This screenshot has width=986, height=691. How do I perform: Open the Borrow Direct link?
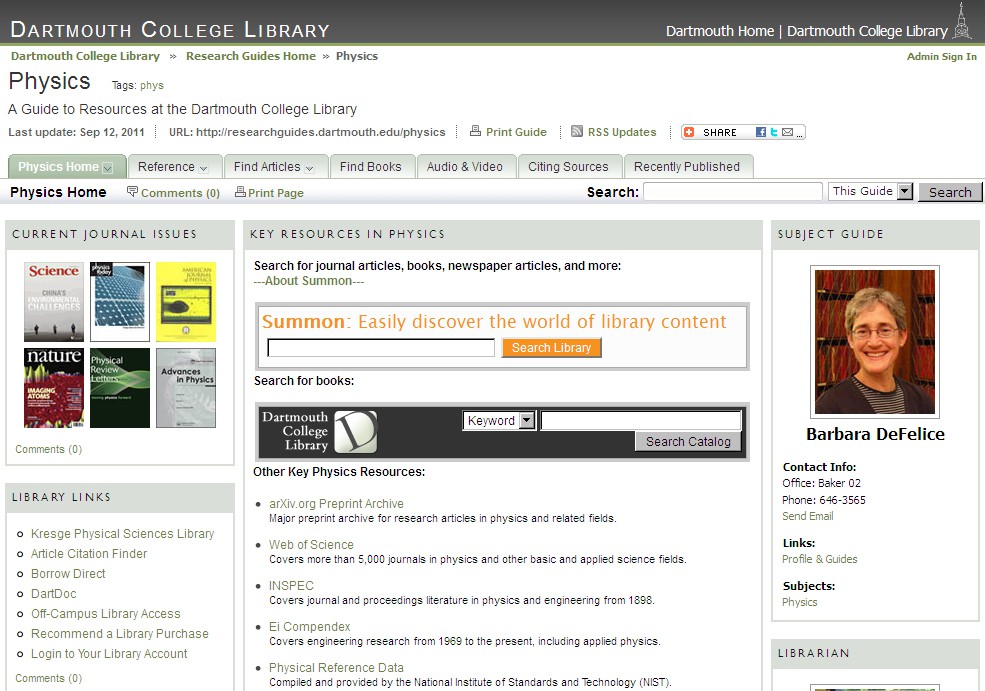coord(68,573)
